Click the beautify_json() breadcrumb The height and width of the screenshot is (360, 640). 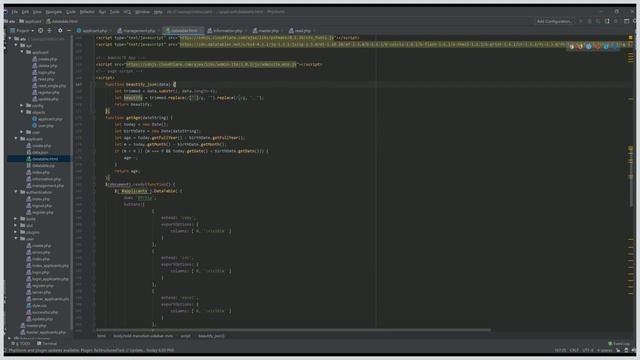(x=211, y=336)
